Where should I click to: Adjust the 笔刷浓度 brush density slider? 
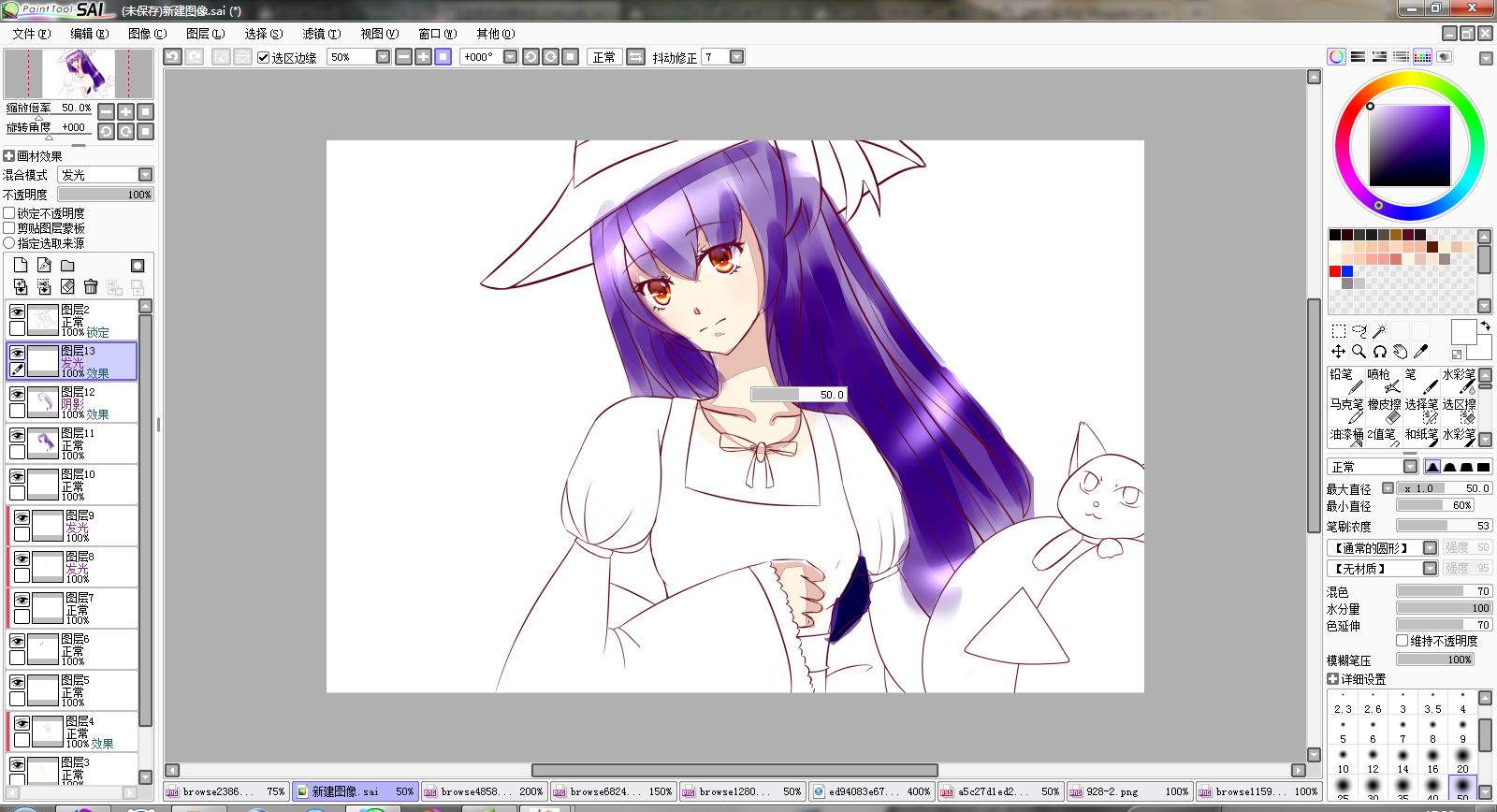(x=1444, y=526)
